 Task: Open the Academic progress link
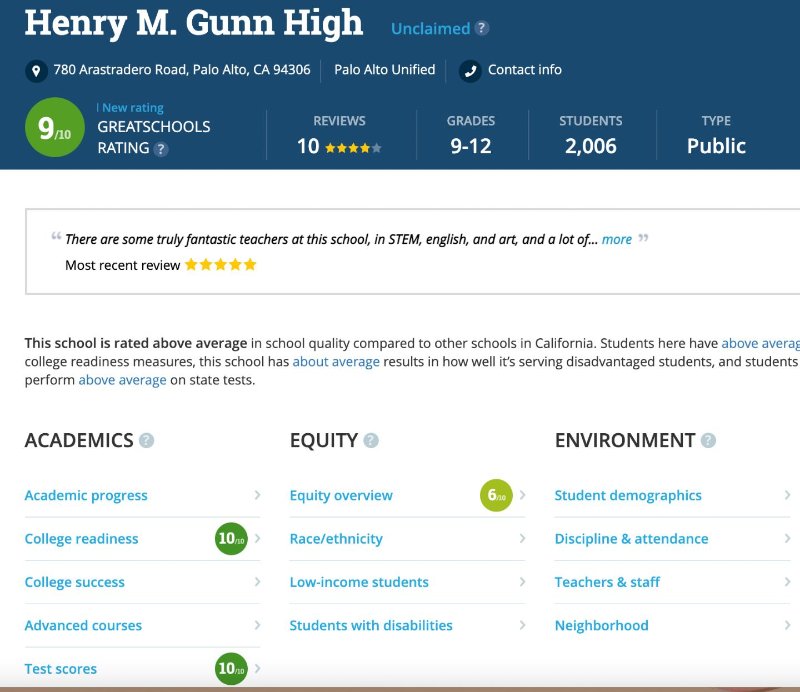point(86,496)
